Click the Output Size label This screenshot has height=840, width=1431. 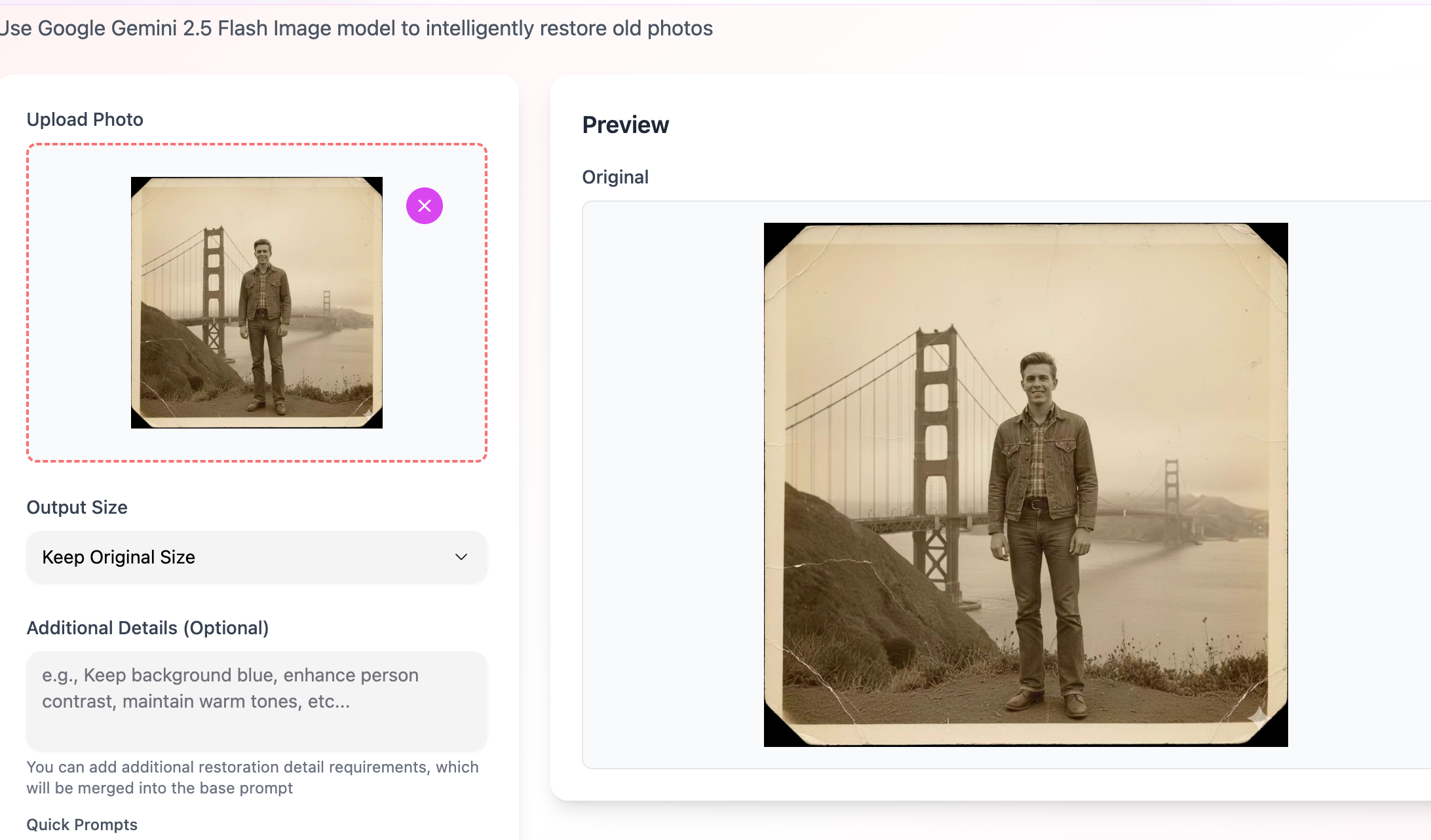pyautogui.click(x=77, y=507)
